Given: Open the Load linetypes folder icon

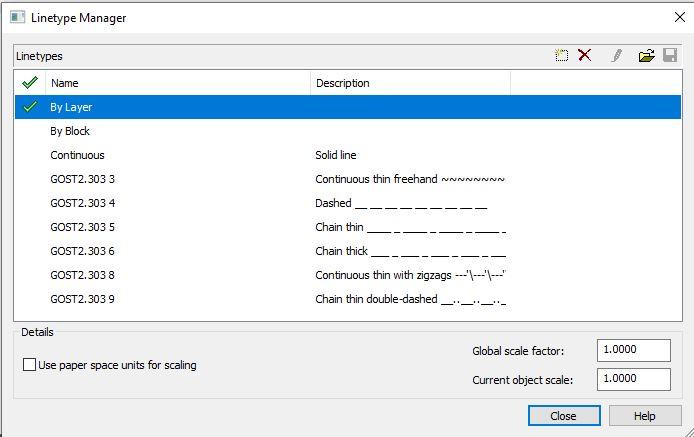Looking at the screenshot, I should click(646, 56).
